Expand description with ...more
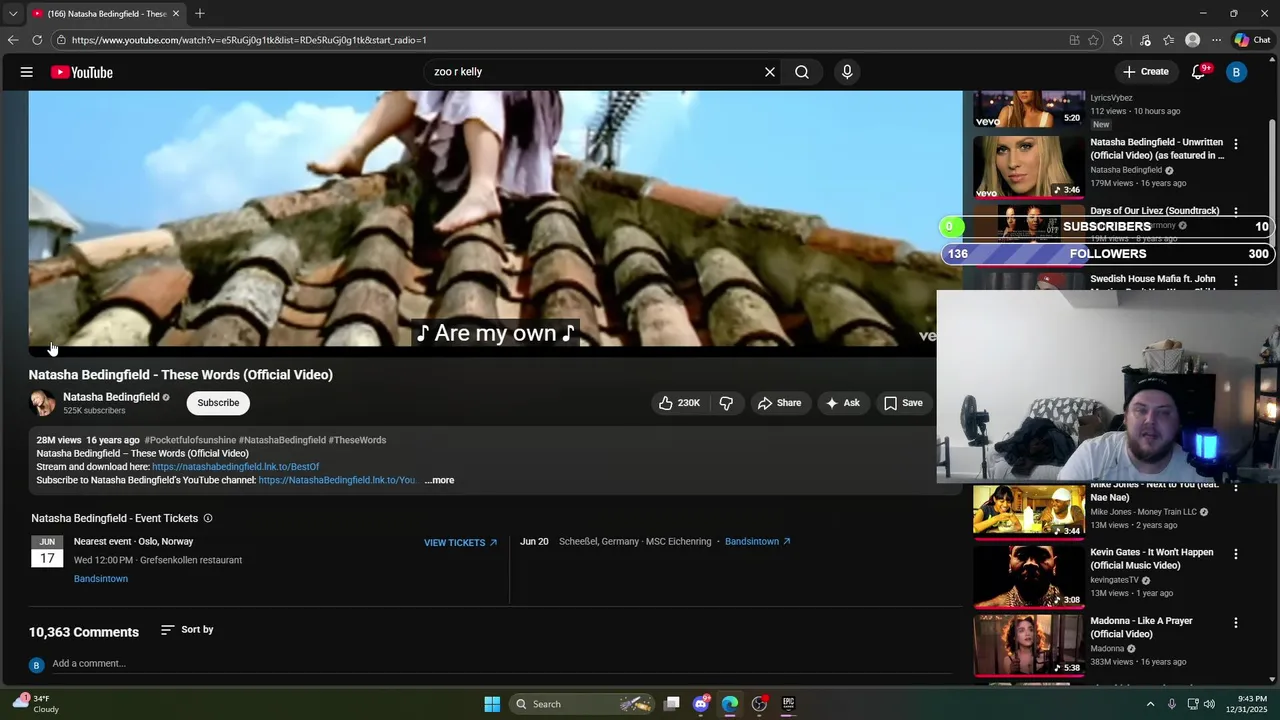 [439, 480]
